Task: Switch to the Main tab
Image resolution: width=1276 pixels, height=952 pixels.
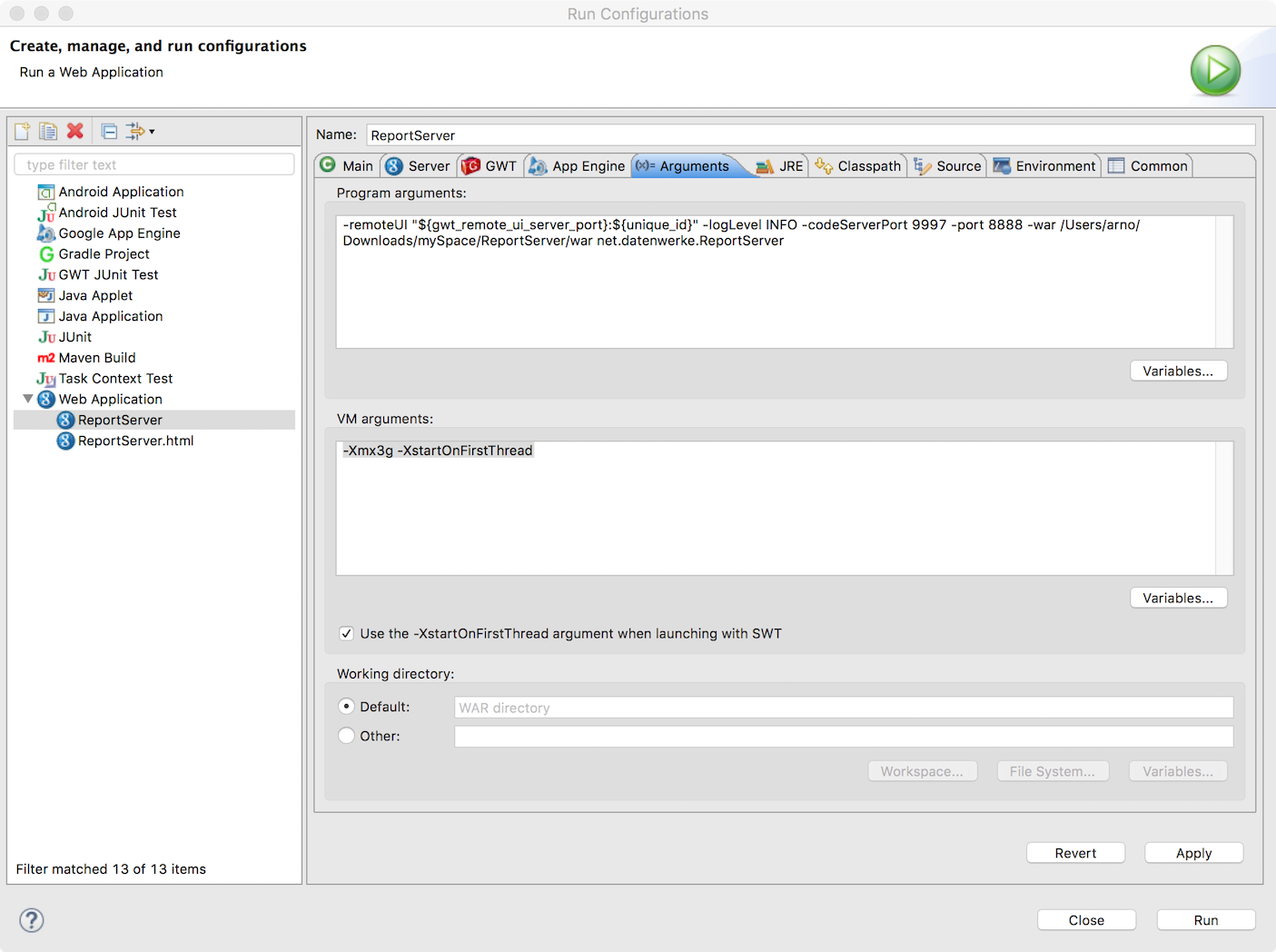Action: [x=347, y=165]
